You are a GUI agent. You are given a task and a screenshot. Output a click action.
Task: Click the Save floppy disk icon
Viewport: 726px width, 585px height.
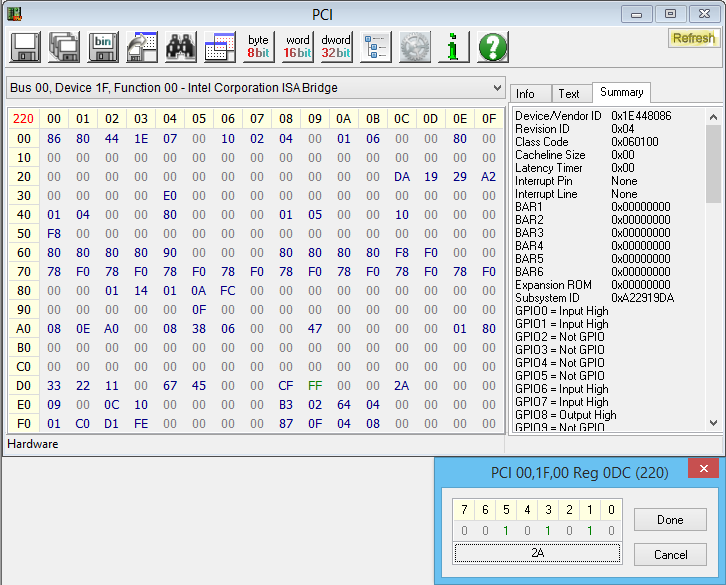tap(25, 47)
